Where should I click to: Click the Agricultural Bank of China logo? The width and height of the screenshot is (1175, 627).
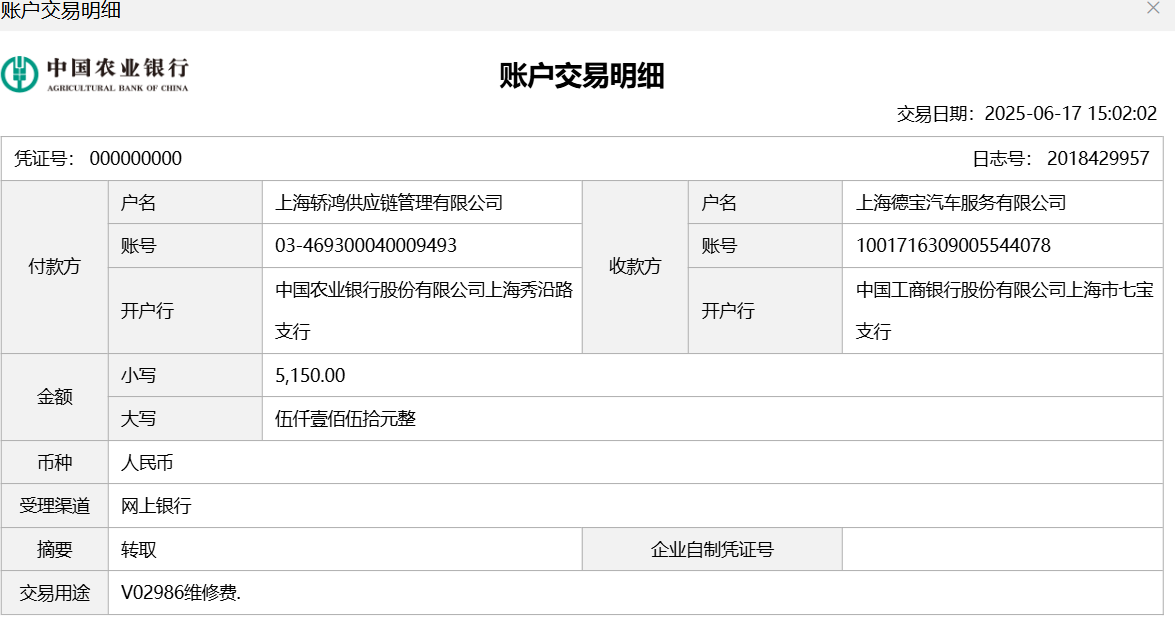click(95, 74)
